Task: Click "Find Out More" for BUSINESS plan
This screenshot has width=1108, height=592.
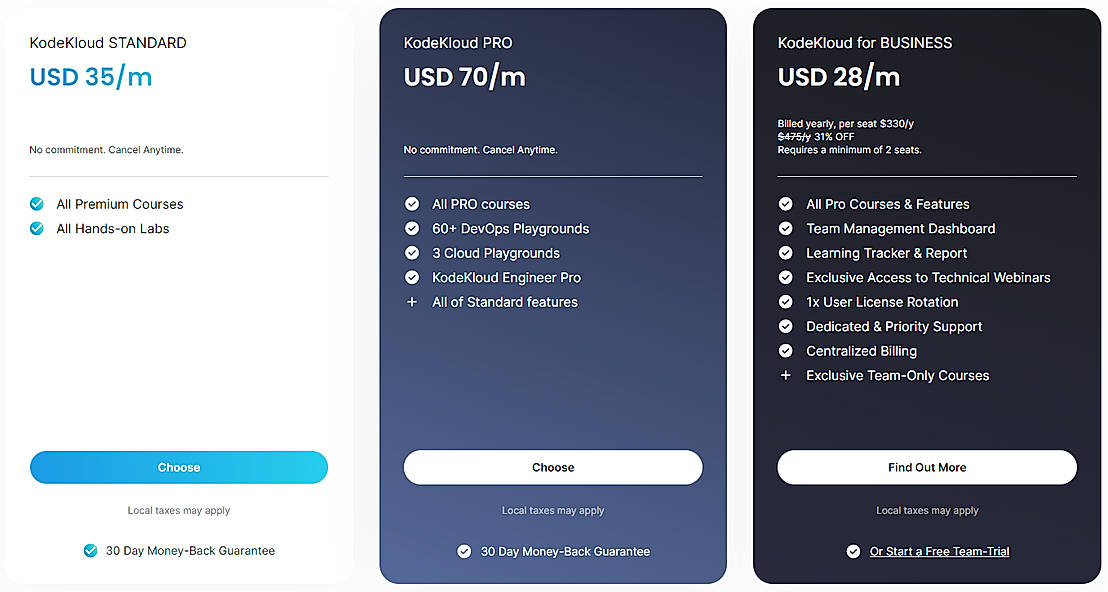Action: tap(926, 467)
